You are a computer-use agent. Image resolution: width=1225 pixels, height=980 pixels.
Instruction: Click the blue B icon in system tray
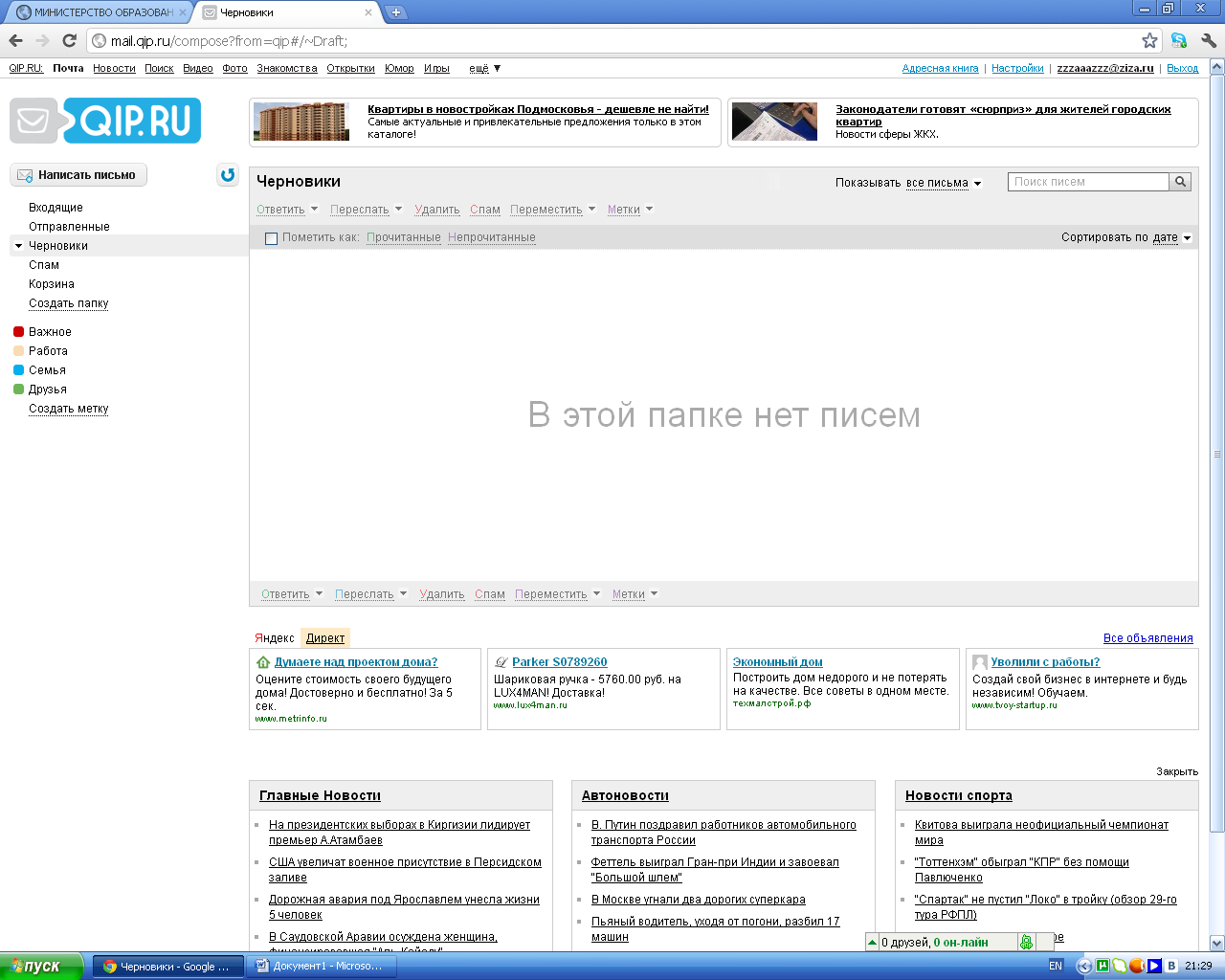(x=1171, y=966)
